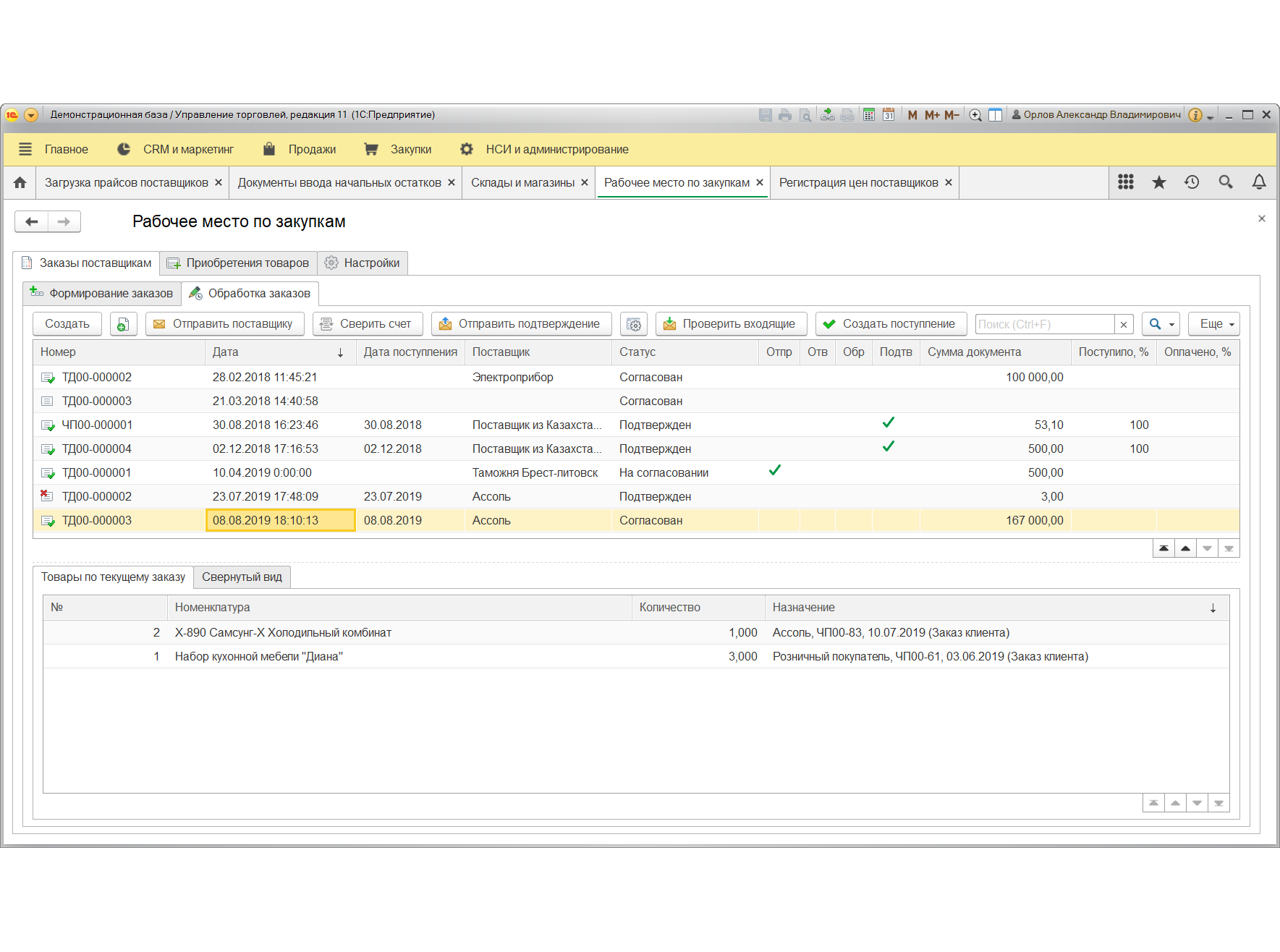Move down one row in orders list
Viewport: 1280px width, 952px height.
click(x=1207, y=548)
